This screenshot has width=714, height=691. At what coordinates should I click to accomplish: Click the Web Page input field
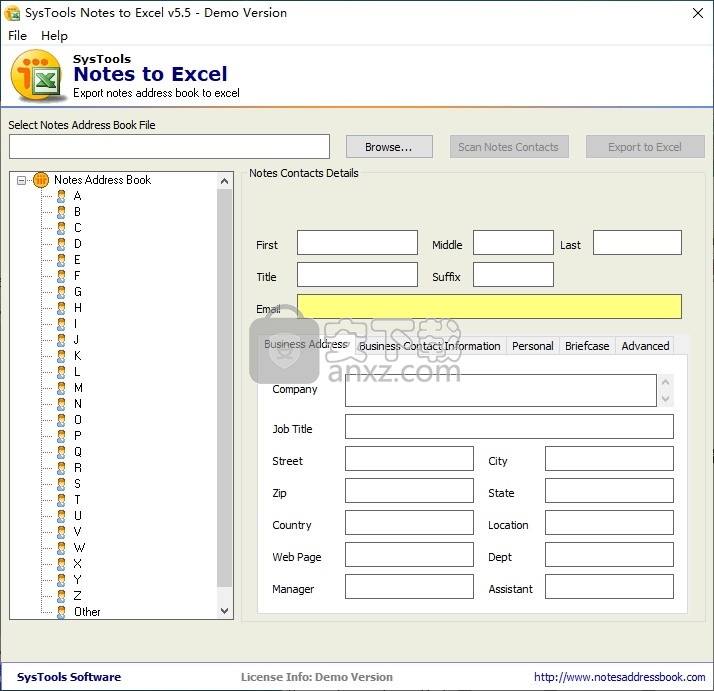[x=409, y=554]
